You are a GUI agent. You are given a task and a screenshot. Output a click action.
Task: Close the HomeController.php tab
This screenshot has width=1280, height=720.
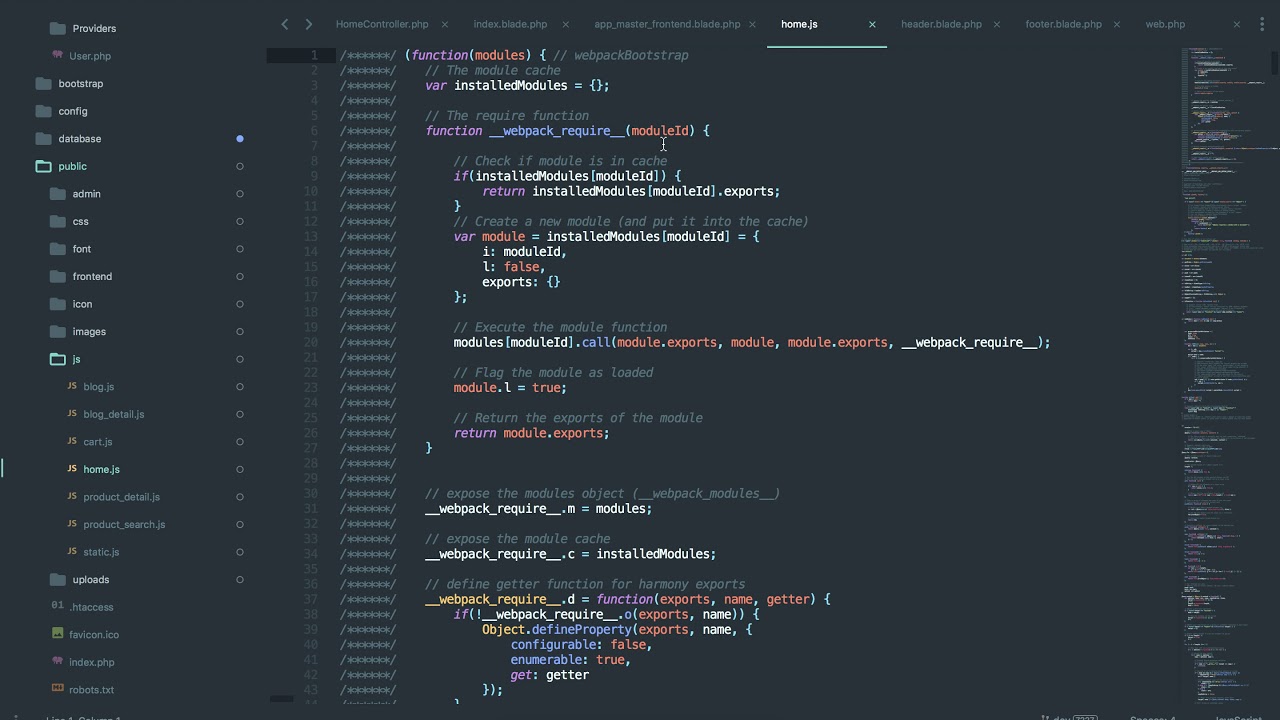(445, 24)
